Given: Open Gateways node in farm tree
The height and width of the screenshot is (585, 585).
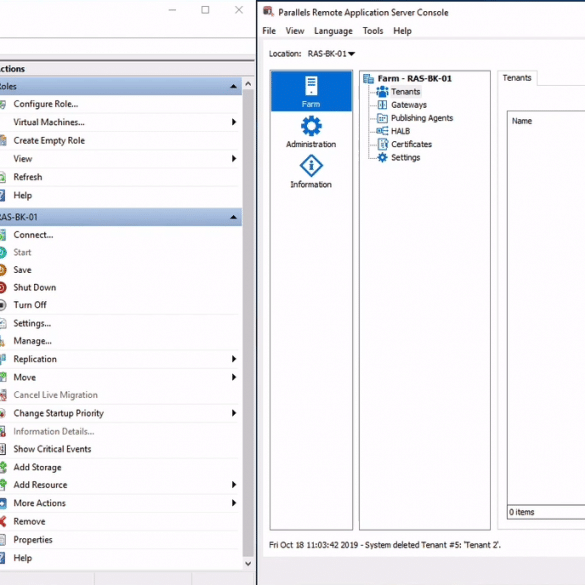Looking at the screenshot, I should pyautogui.click(x=409, y=105).
